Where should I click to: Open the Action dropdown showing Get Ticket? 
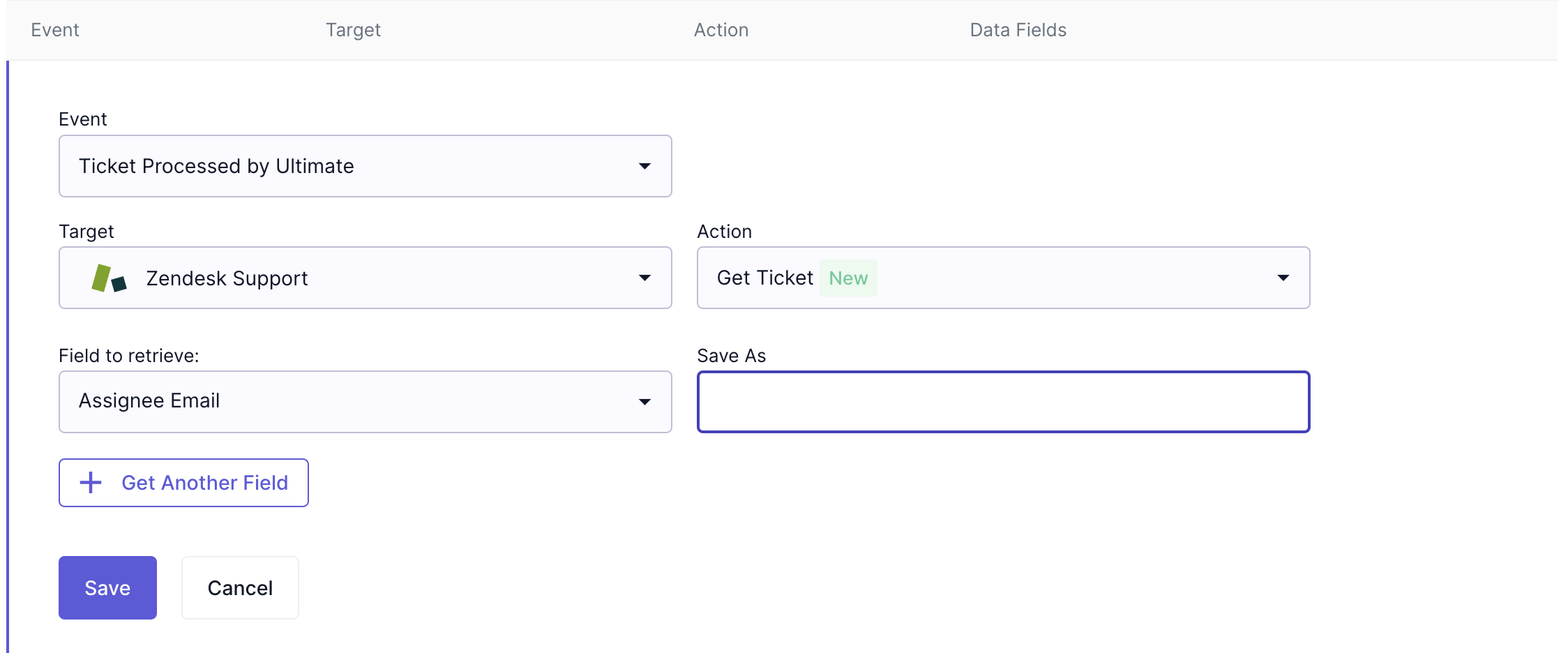point(1003,278)
